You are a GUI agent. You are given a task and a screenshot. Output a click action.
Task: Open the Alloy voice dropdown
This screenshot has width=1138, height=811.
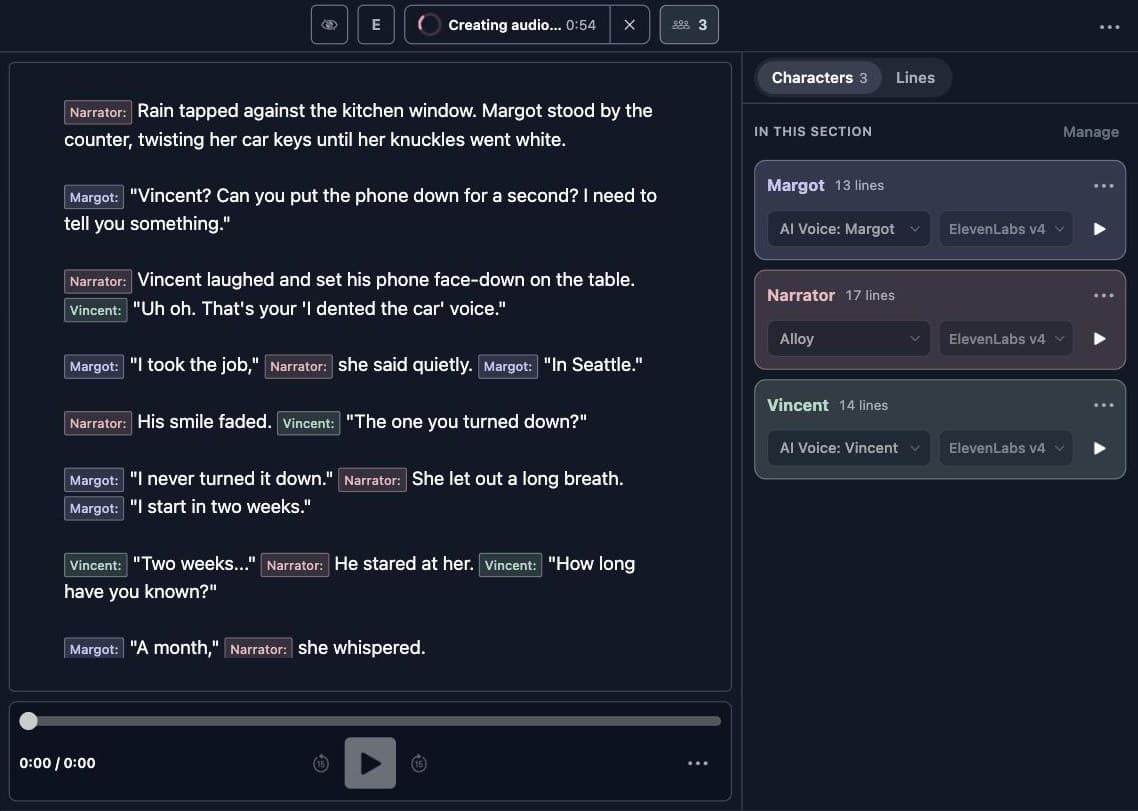(x=848, y=339)
